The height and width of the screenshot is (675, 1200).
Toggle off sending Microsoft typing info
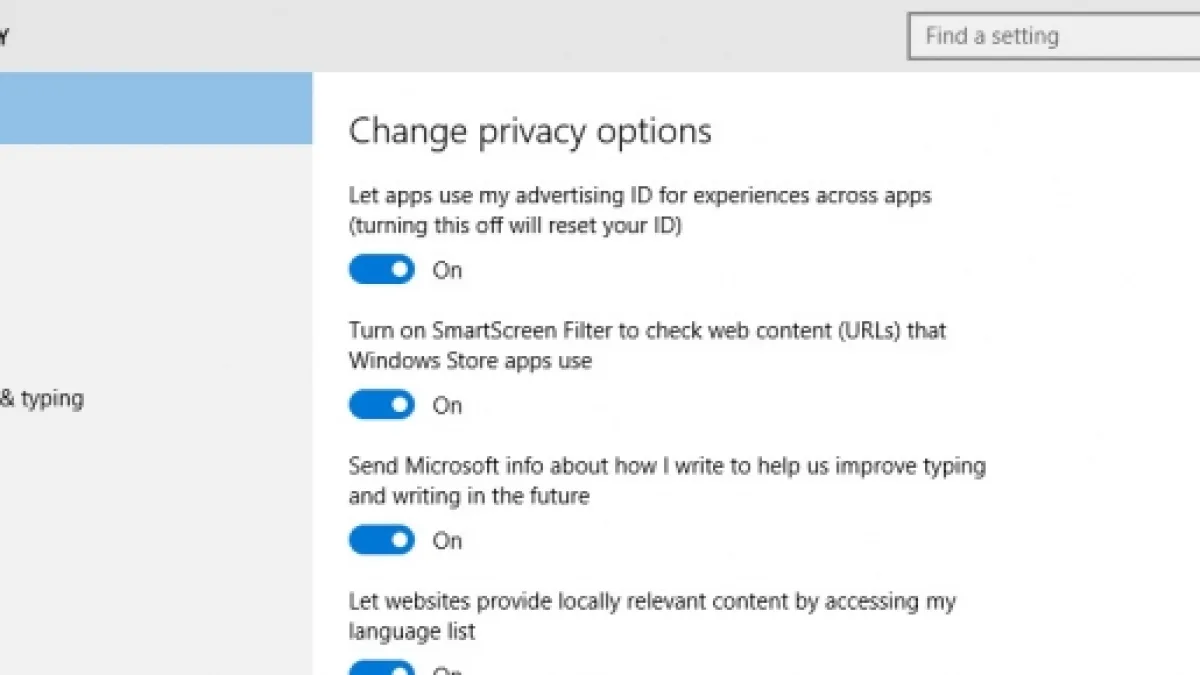pos(381,540)
